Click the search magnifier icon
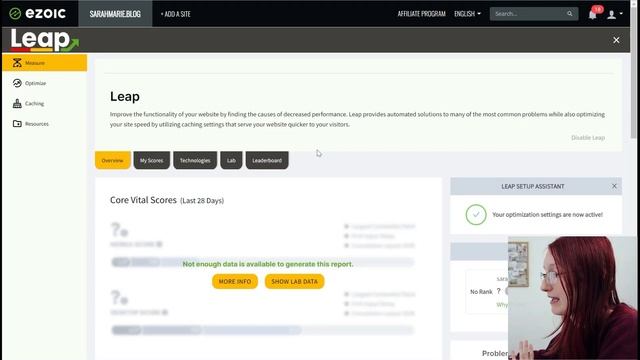 [x=570, y=14]
